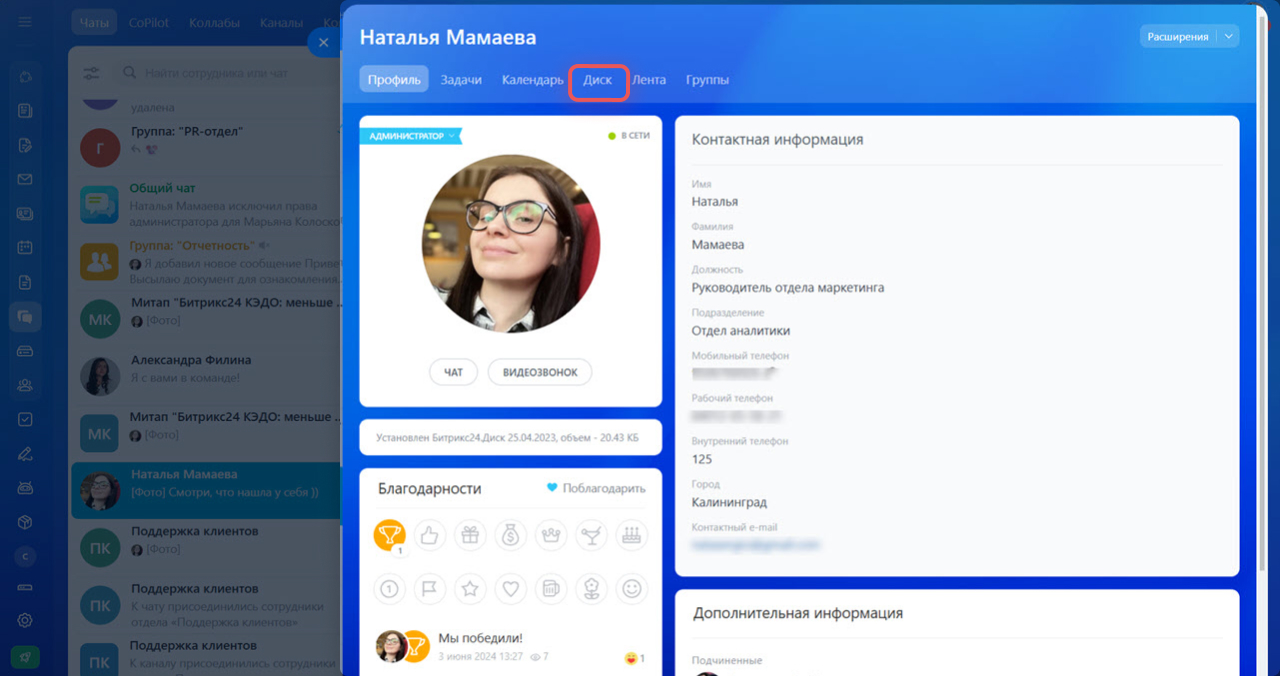Open the tasks checkmark icon in sidebar
The height and width of the screenshot is (676, 1280).
tap(25, 420)
